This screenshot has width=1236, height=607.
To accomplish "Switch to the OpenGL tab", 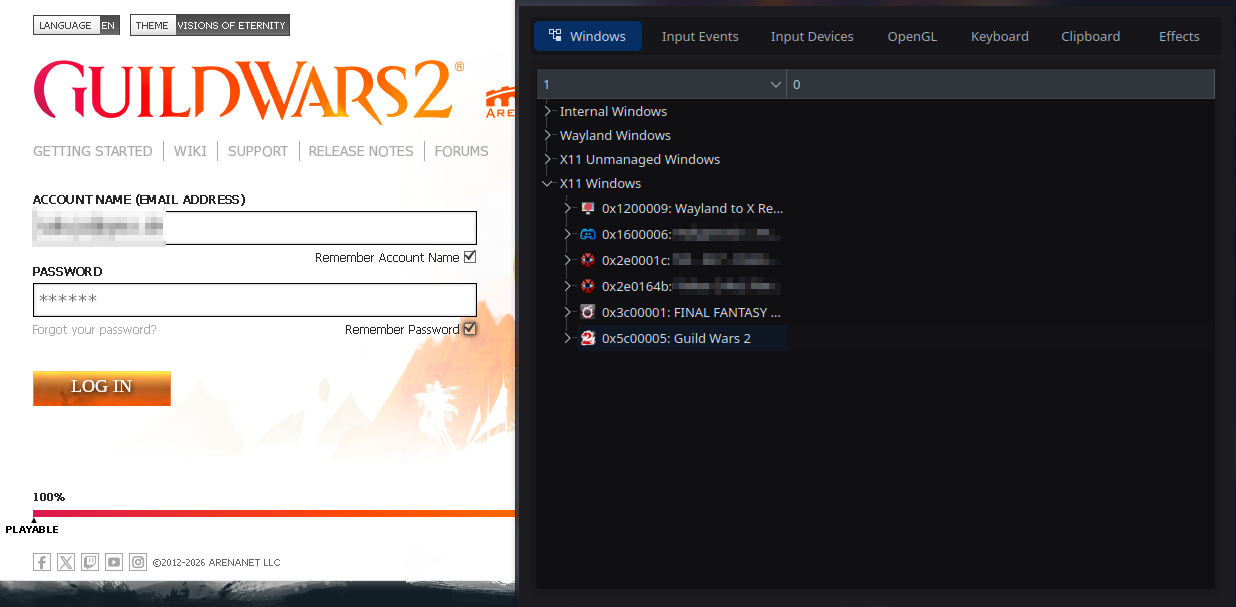I will 912,36.
